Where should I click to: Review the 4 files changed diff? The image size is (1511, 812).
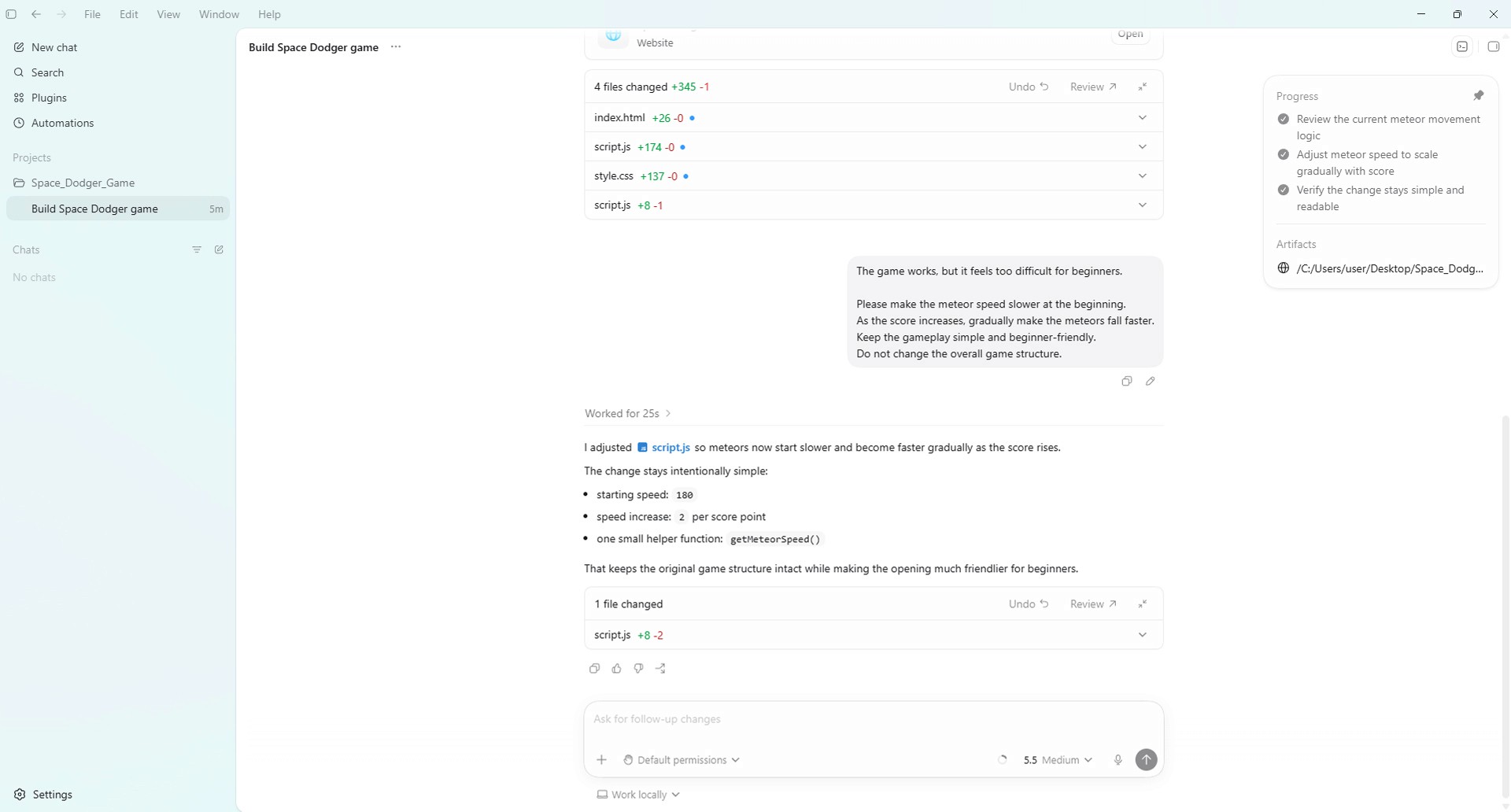click(x=1093, y=87)
